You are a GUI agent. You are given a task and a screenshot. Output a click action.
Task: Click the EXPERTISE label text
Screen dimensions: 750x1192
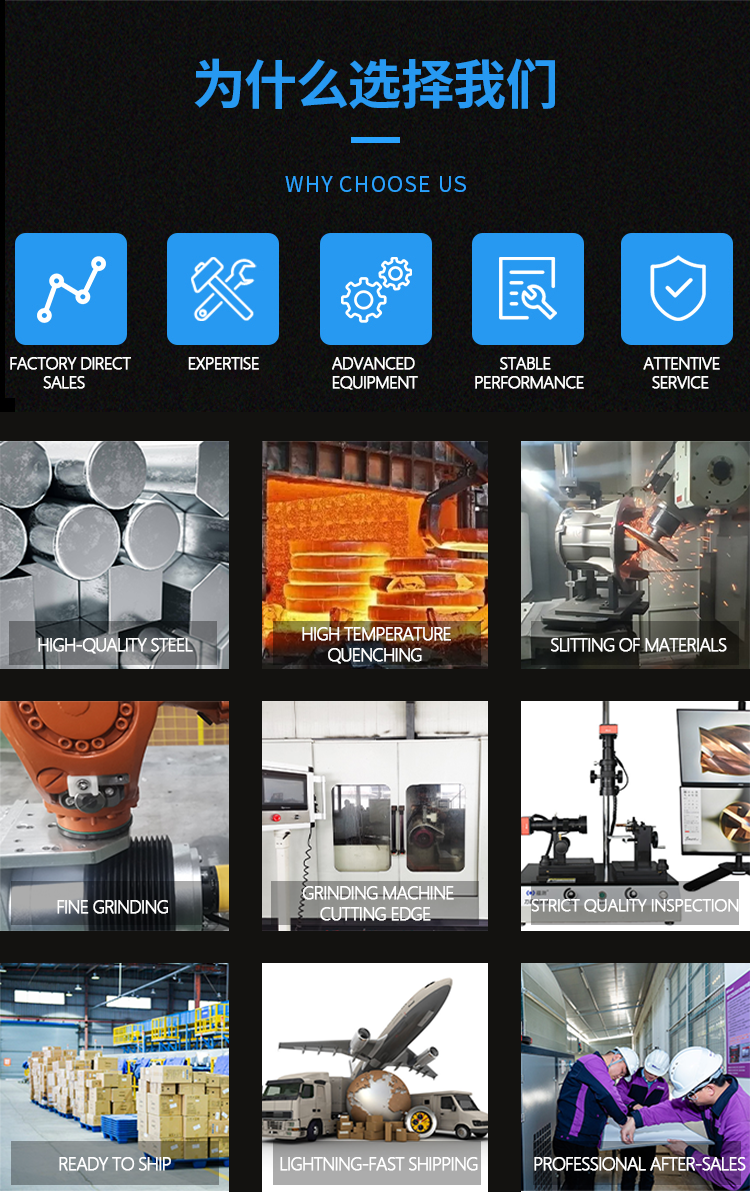[x=223, y=363]
